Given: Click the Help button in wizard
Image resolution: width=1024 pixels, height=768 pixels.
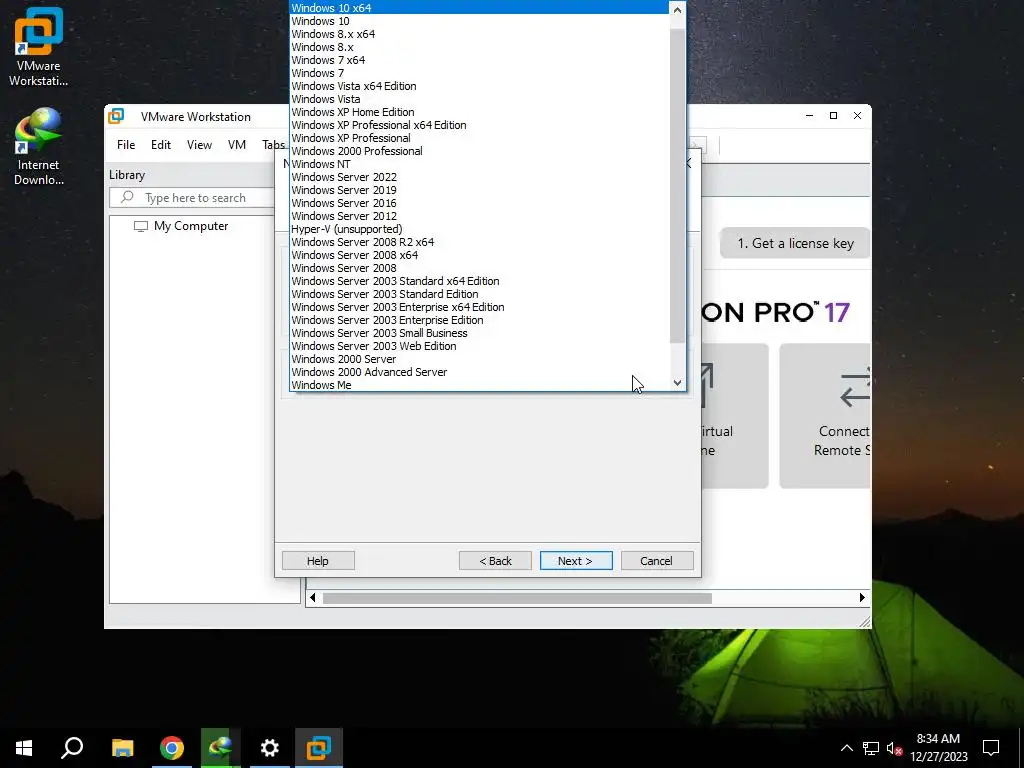Looking at the screenshot, I should (318, 561).
